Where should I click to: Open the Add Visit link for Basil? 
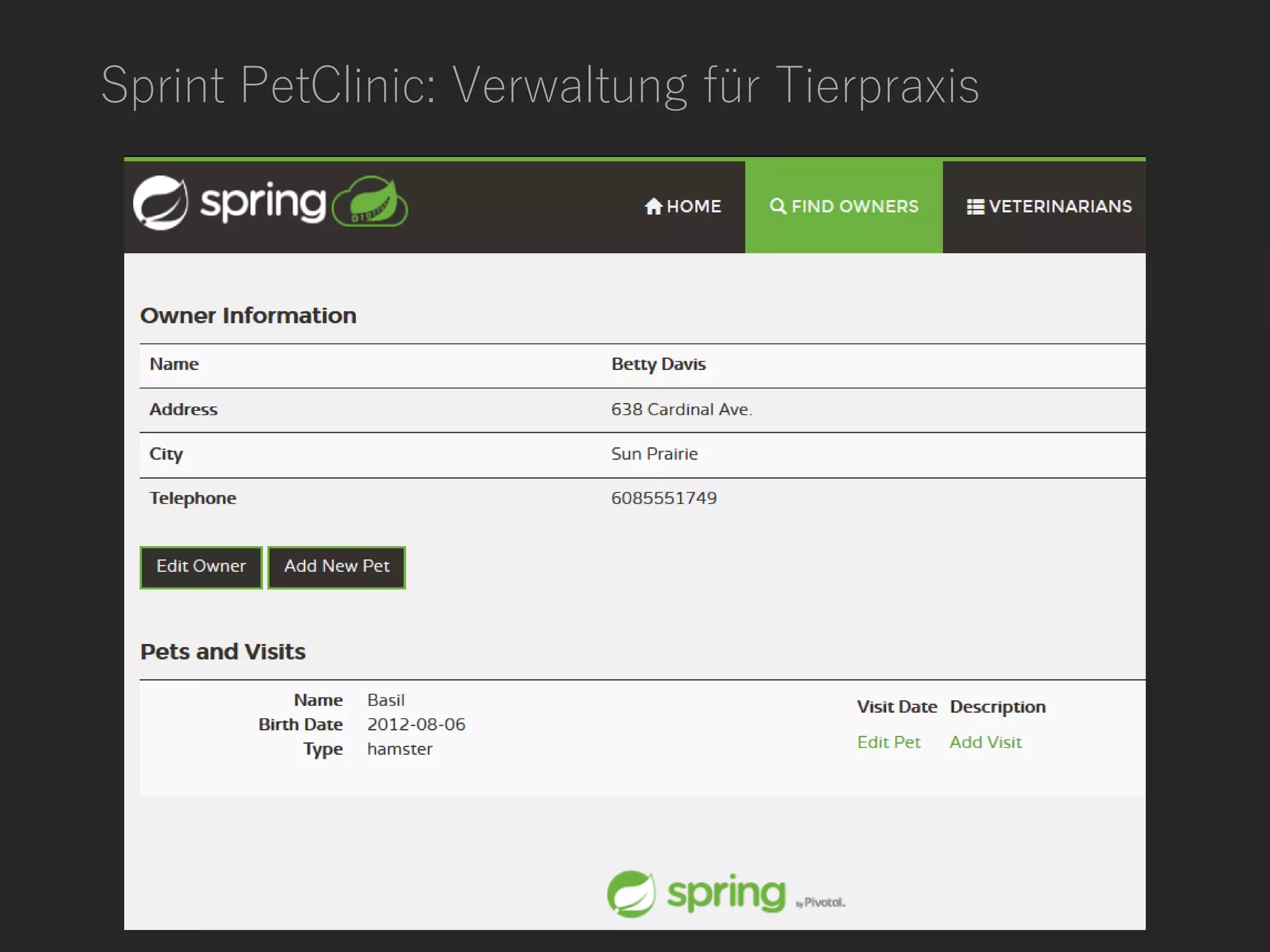[985, 742]
